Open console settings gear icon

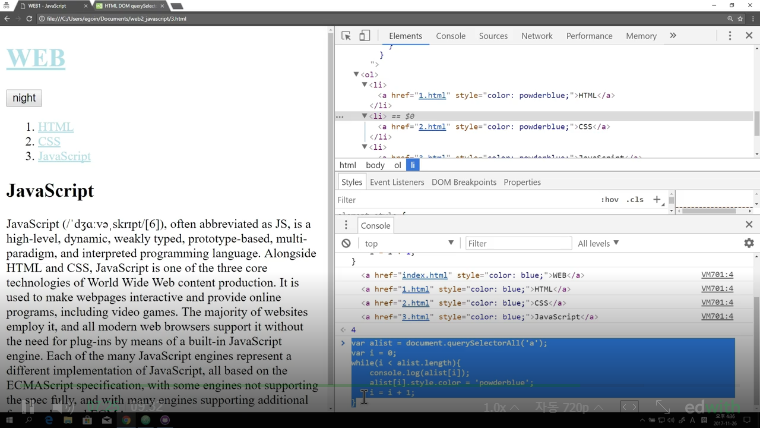pos(749,243)
